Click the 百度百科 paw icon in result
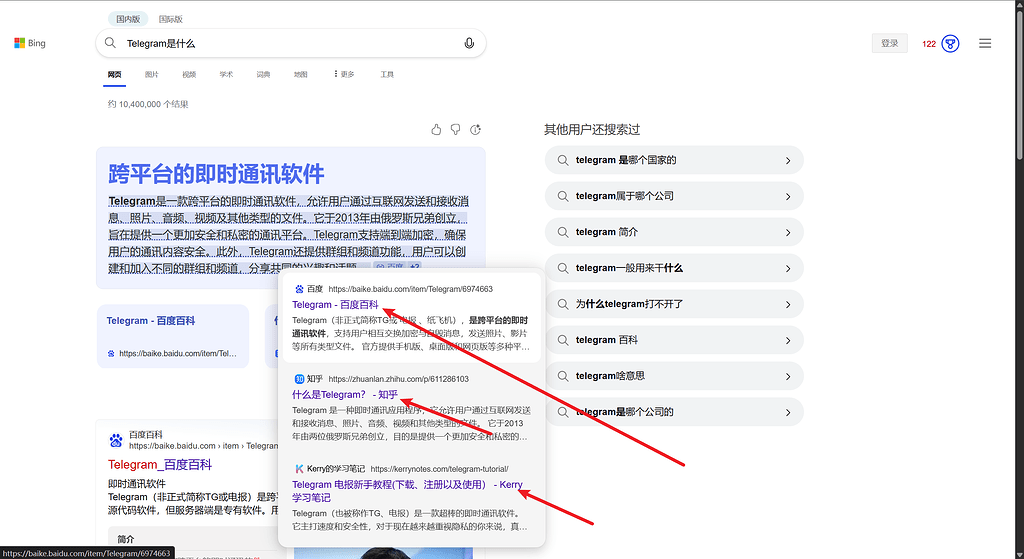 tap(116, 440)
